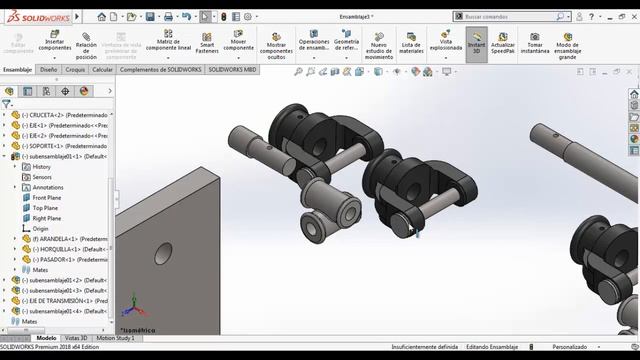Click the Print icon
The width and height of the screenshot is (640, 360).
tap(168, 17)
